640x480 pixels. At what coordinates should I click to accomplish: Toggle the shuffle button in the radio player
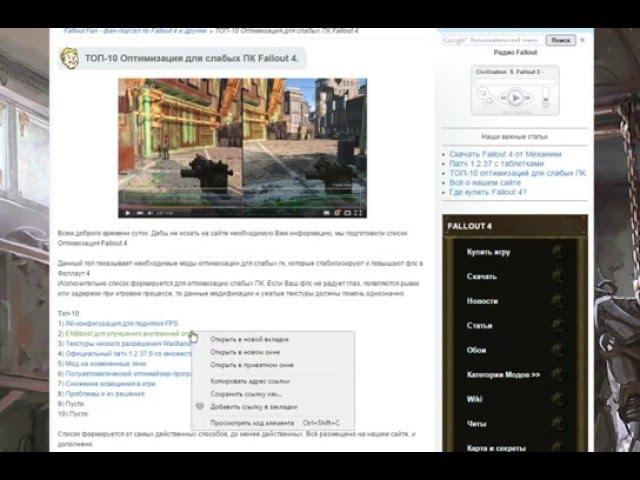pyautogui.click(x=489, y=100)
